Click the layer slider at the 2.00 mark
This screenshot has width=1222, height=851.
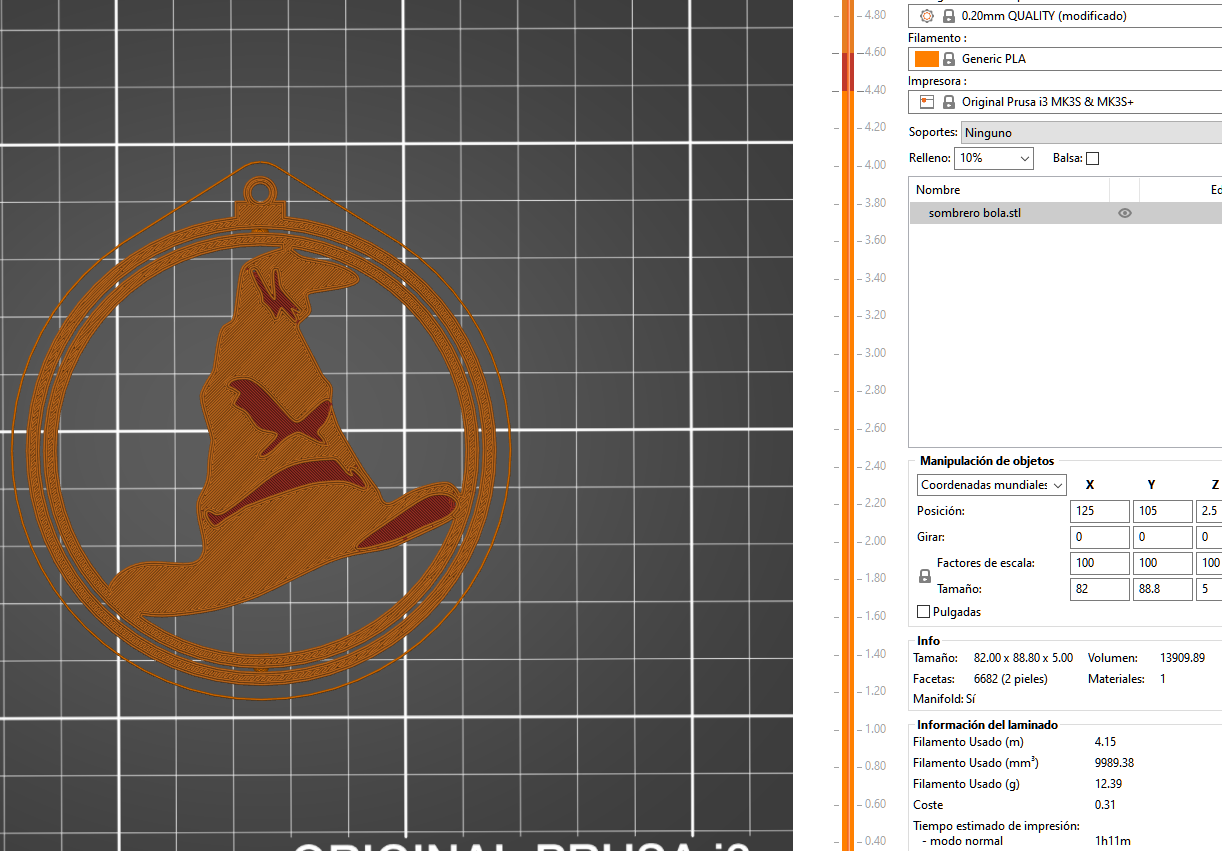point(847,541)
